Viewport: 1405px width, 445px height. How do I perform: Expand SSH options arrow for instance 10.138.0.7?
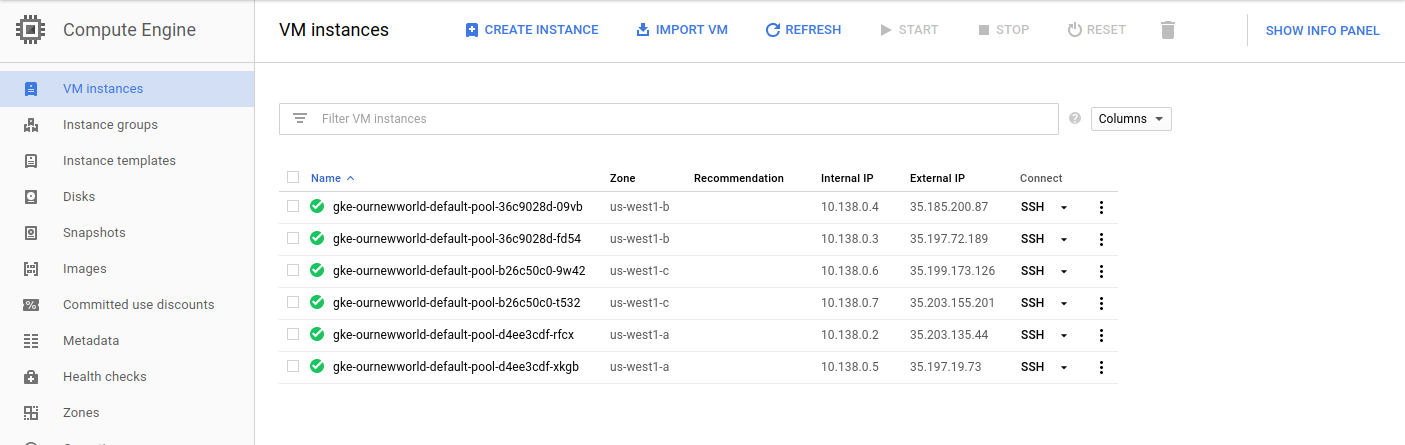click(x=1064, y=304)
